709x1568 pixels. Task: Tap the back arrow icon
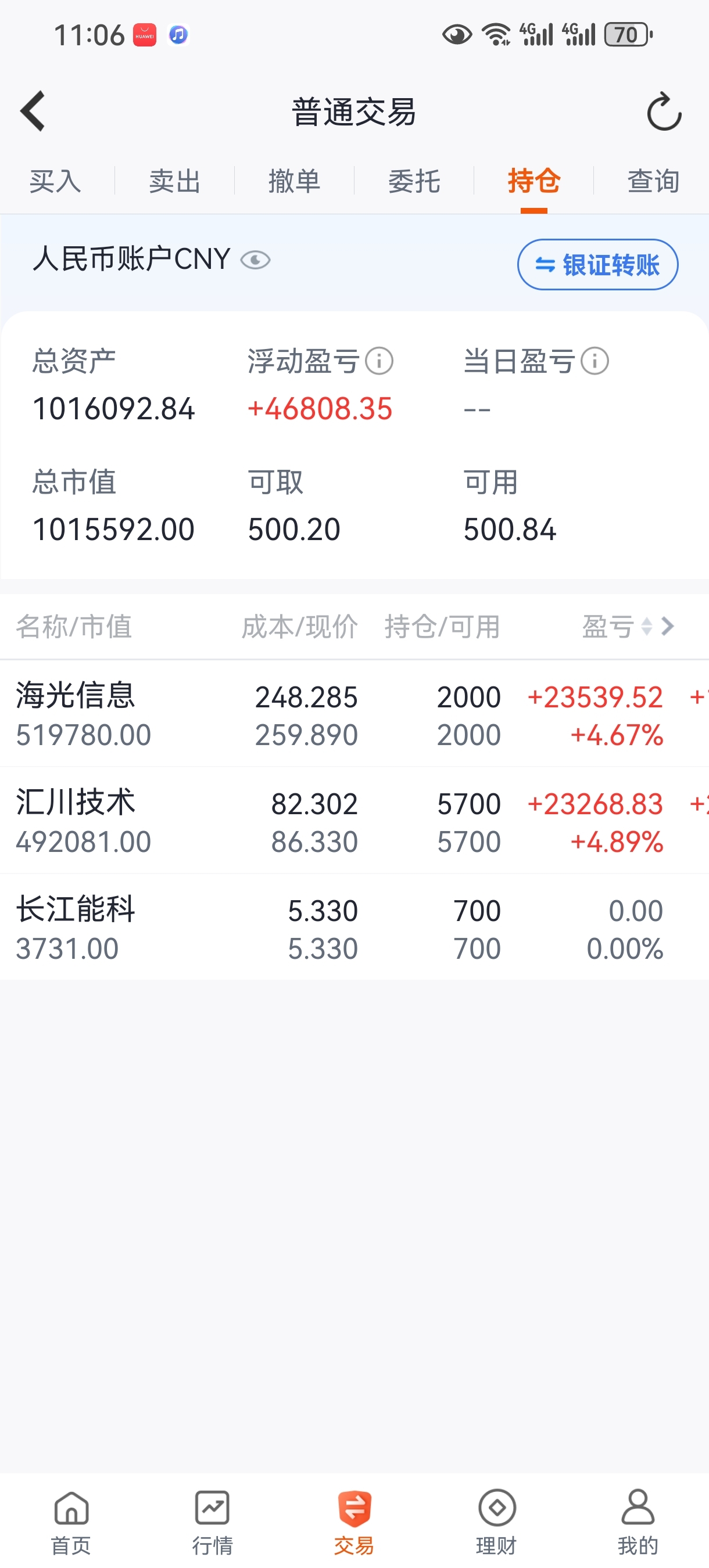coord(33,112)
